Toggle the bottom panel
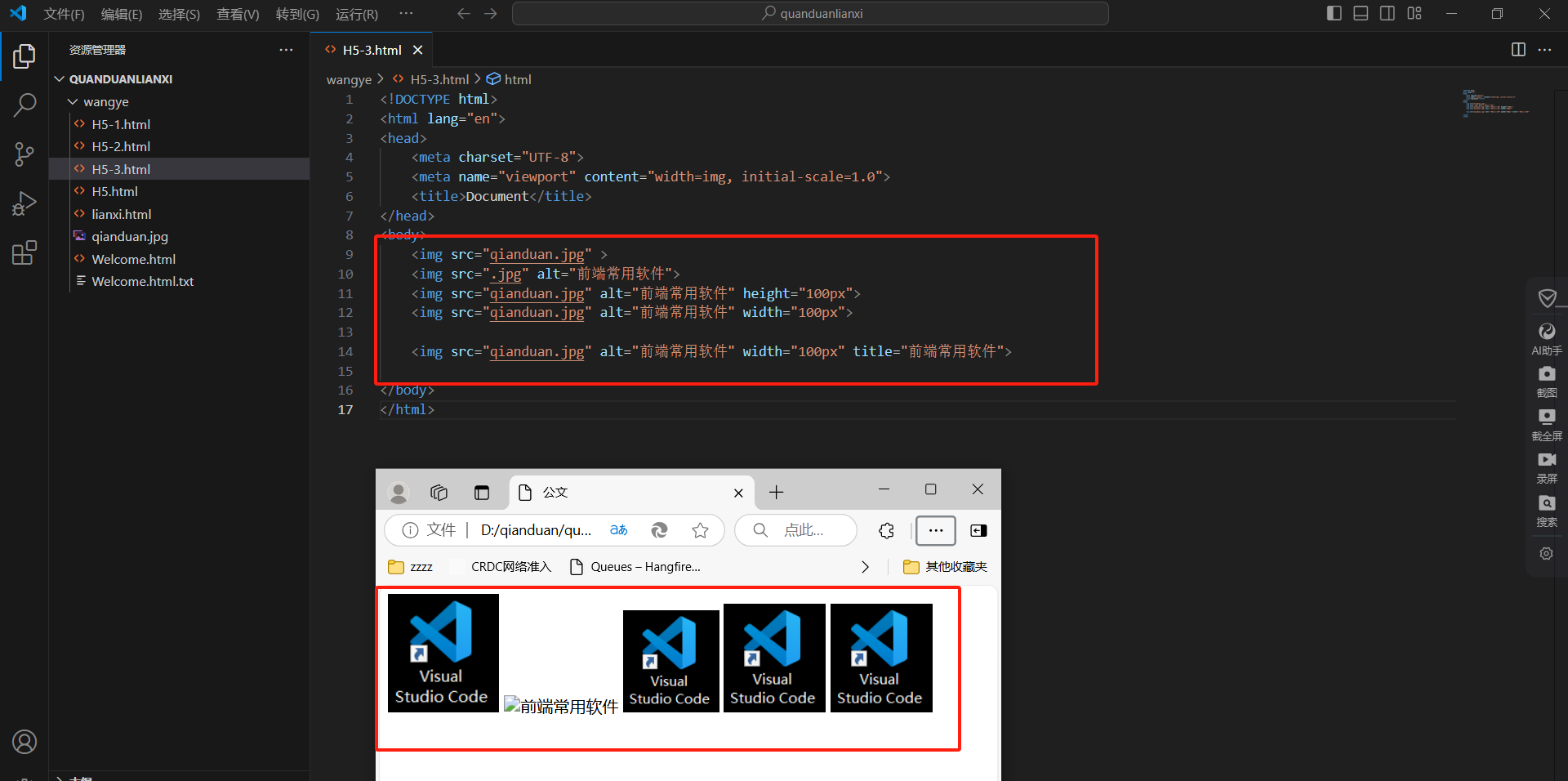The image size is (1568, 781). 1361,13
